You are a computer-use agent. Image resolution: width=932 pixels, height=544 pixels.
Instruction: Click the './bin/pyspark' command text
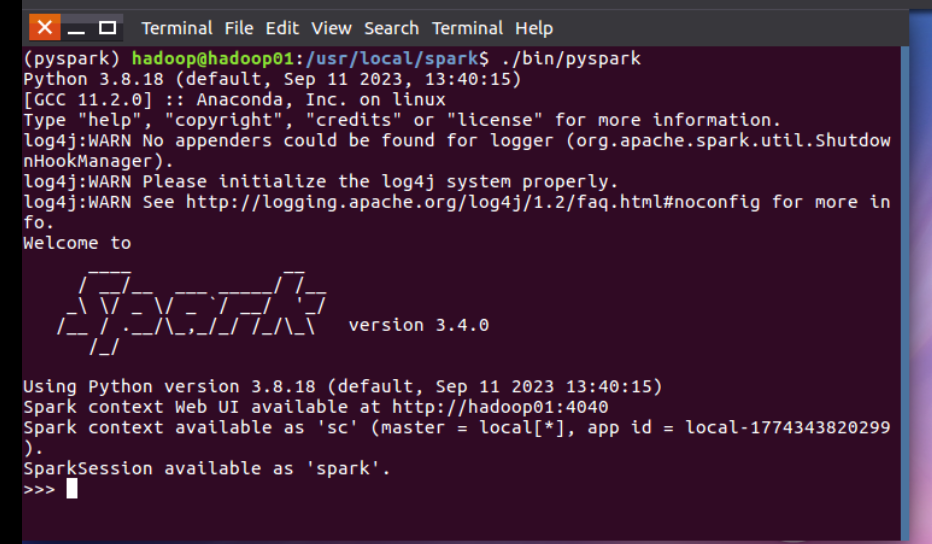pos(571,58)
